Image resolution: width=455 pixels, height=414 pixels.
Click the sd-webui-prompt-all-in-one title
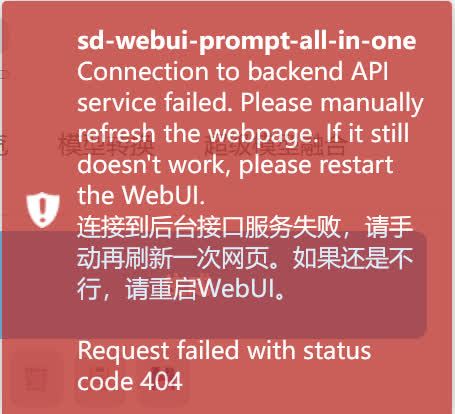247,41
